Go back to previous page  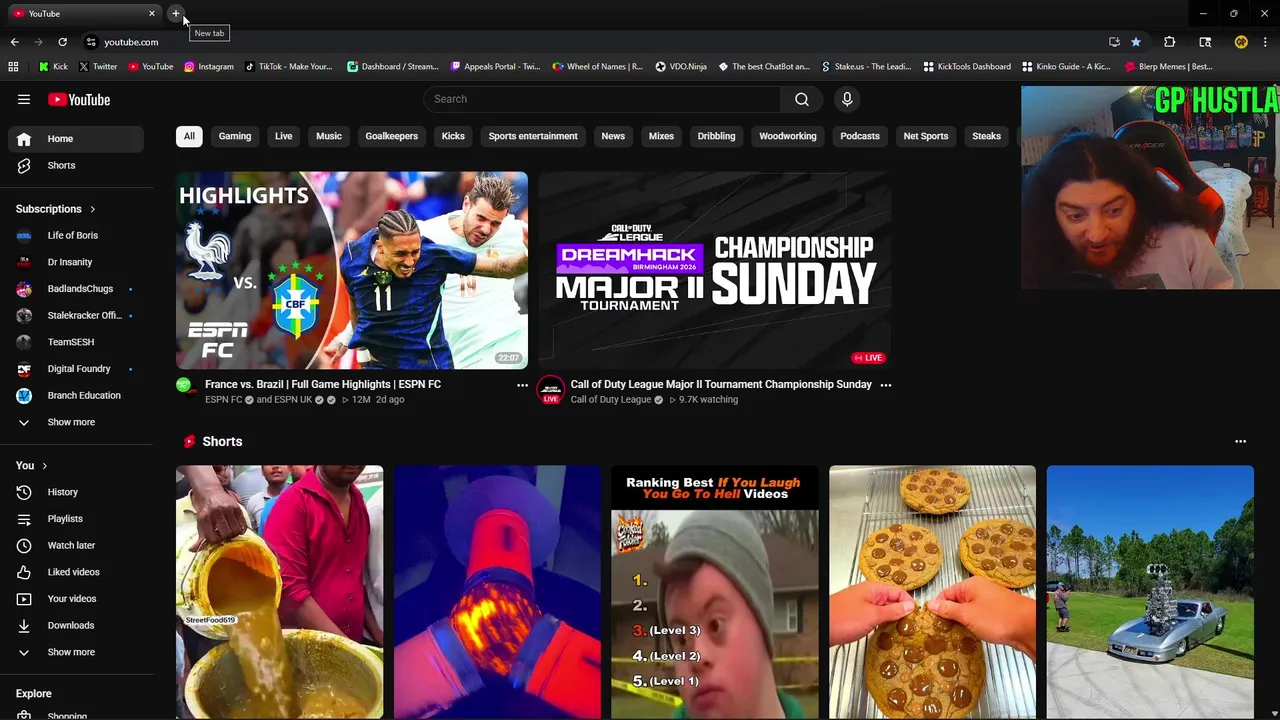pyautogui.click(x=14, y=42)
